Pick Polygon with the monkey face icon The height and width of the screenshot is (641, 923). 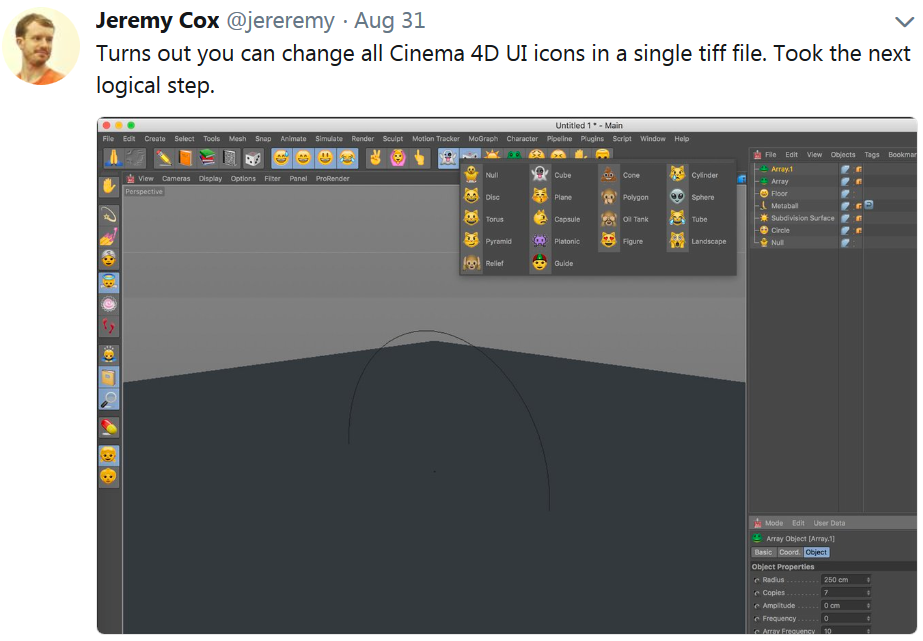(x=609, y=197)
